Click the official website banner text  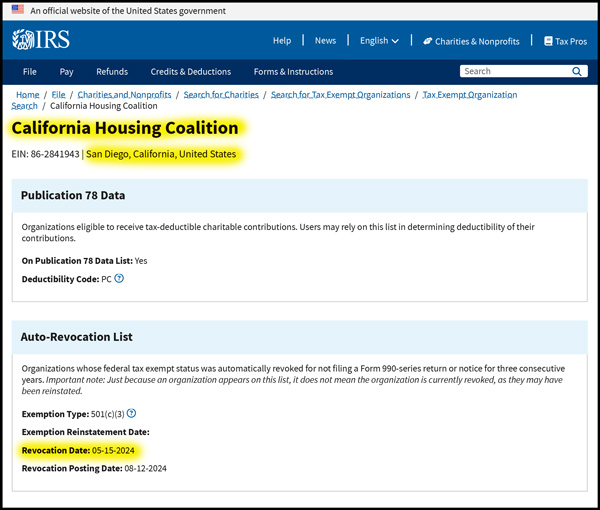[128, 11]
